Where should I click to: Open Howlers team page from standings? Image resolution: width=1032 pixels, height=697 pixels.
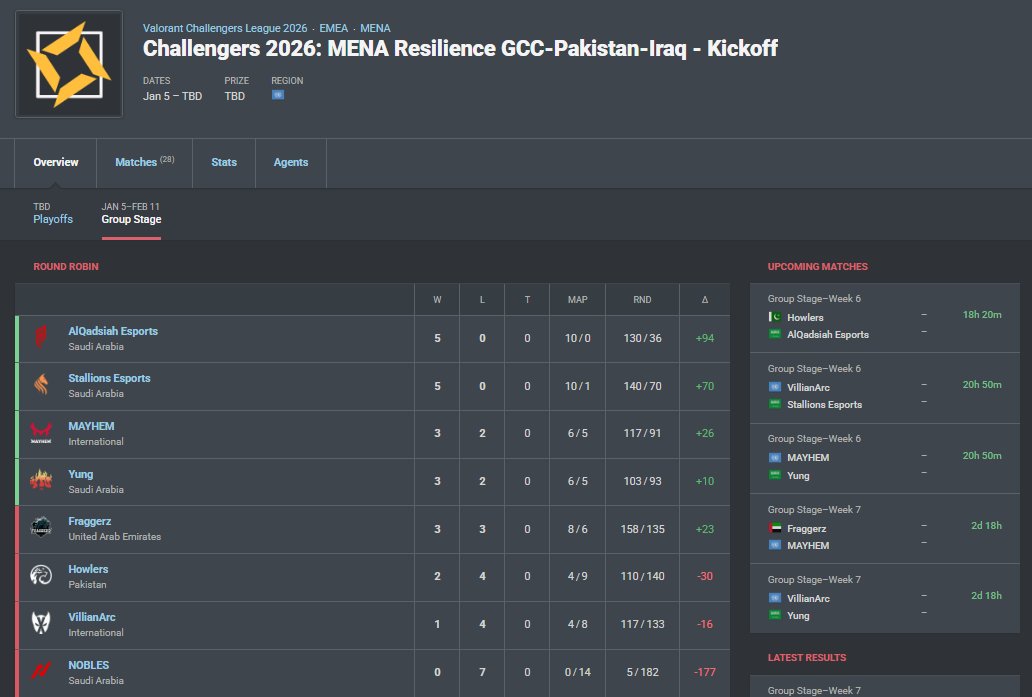tap(88, 569)
